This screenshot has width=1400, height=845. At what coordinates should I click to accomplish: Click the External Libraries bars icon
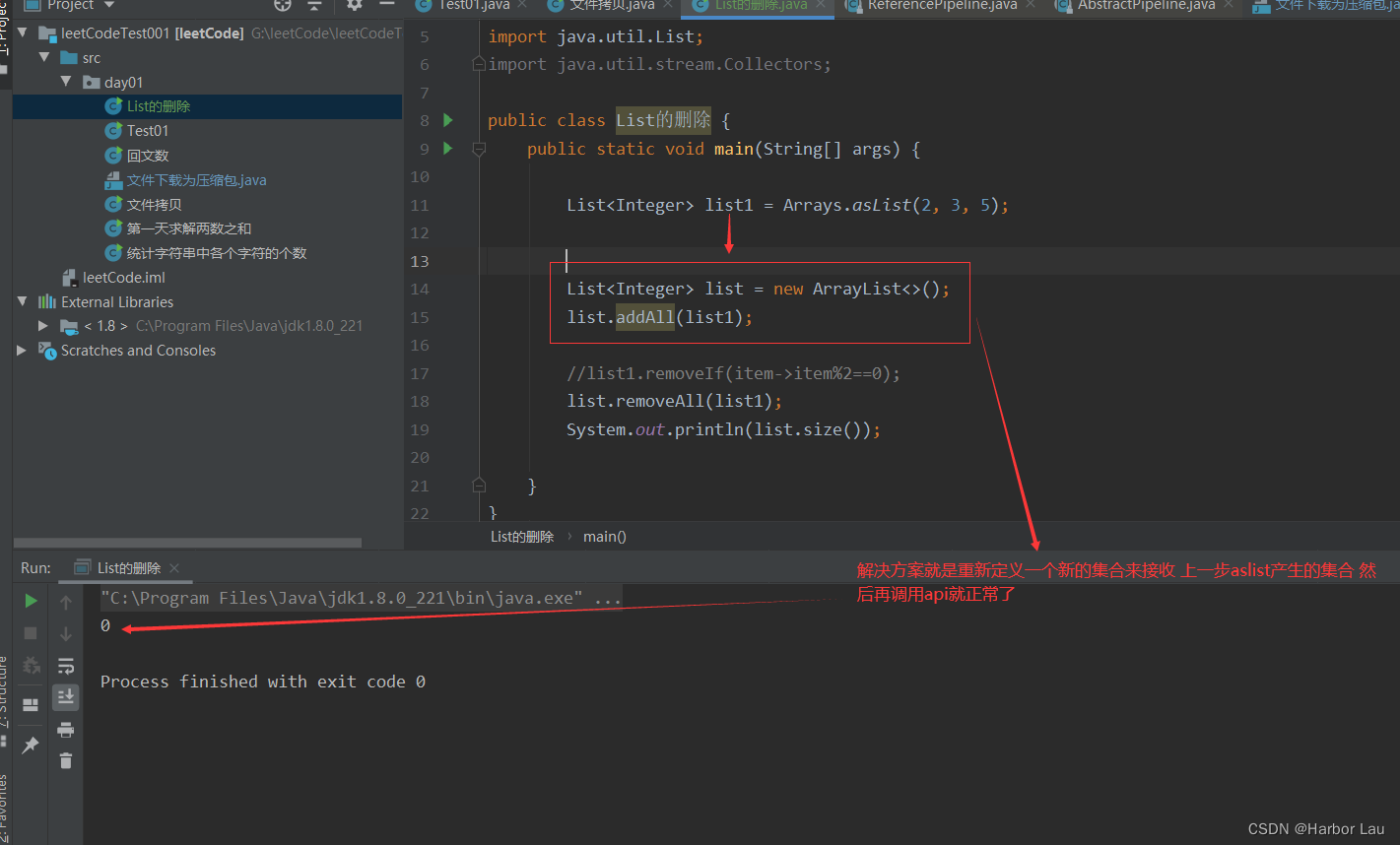[46, 302]
